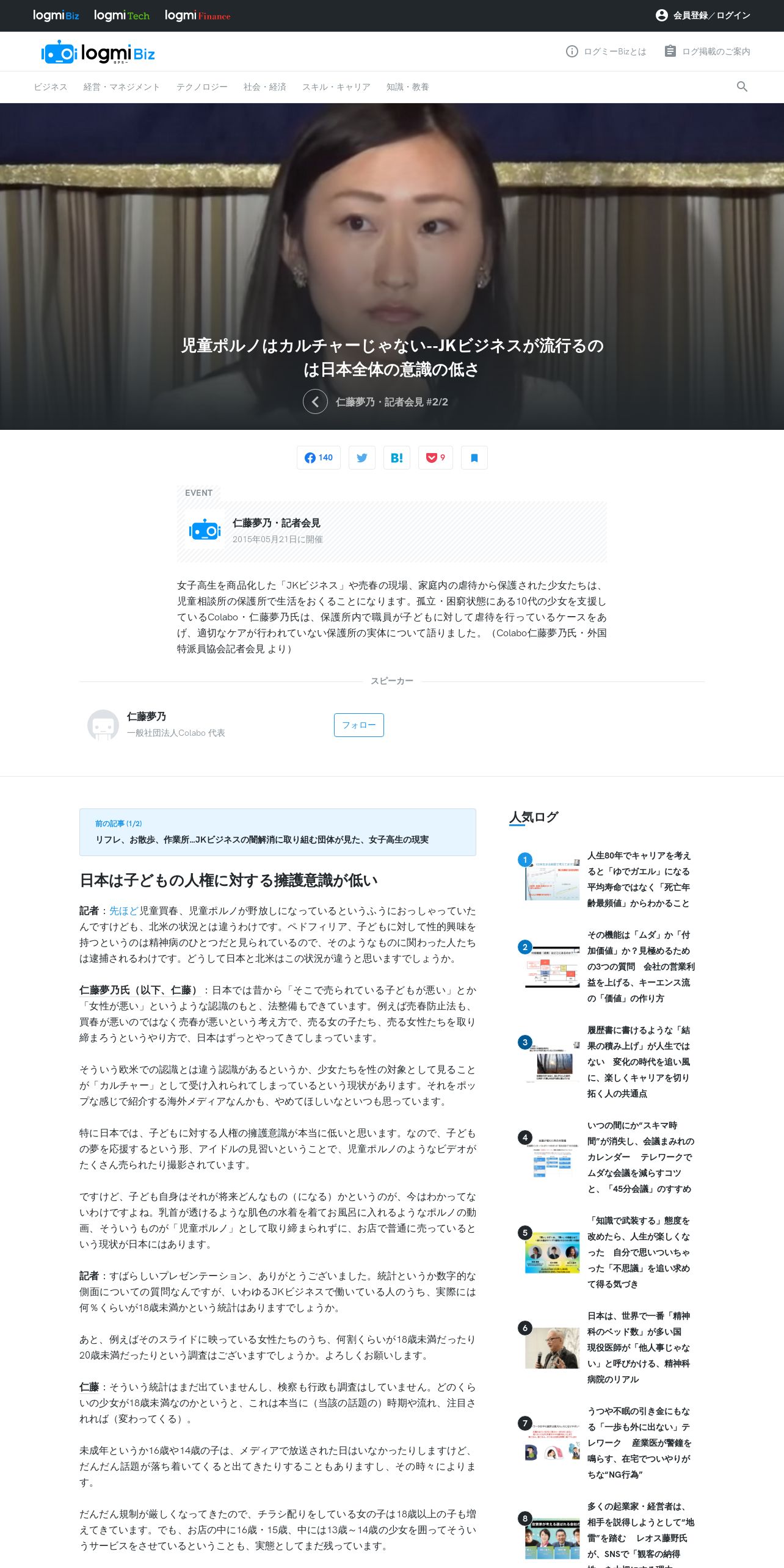
Task: Share on Facebook button showing 140
Action: (x=319, y=457)
